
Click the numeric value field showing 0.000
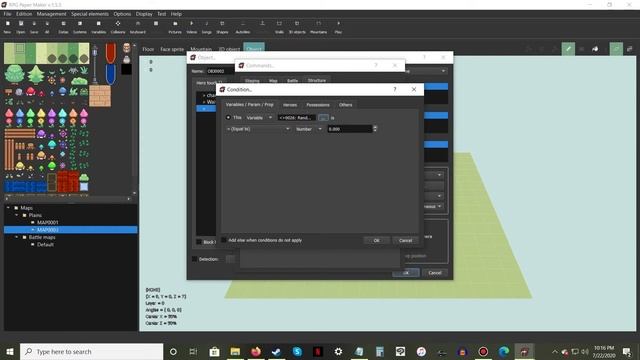coord(350,129)
